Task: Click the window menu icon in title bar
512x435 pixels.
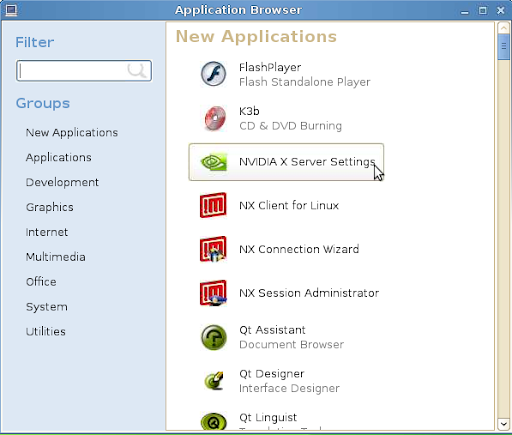Action: pos(11,10)
